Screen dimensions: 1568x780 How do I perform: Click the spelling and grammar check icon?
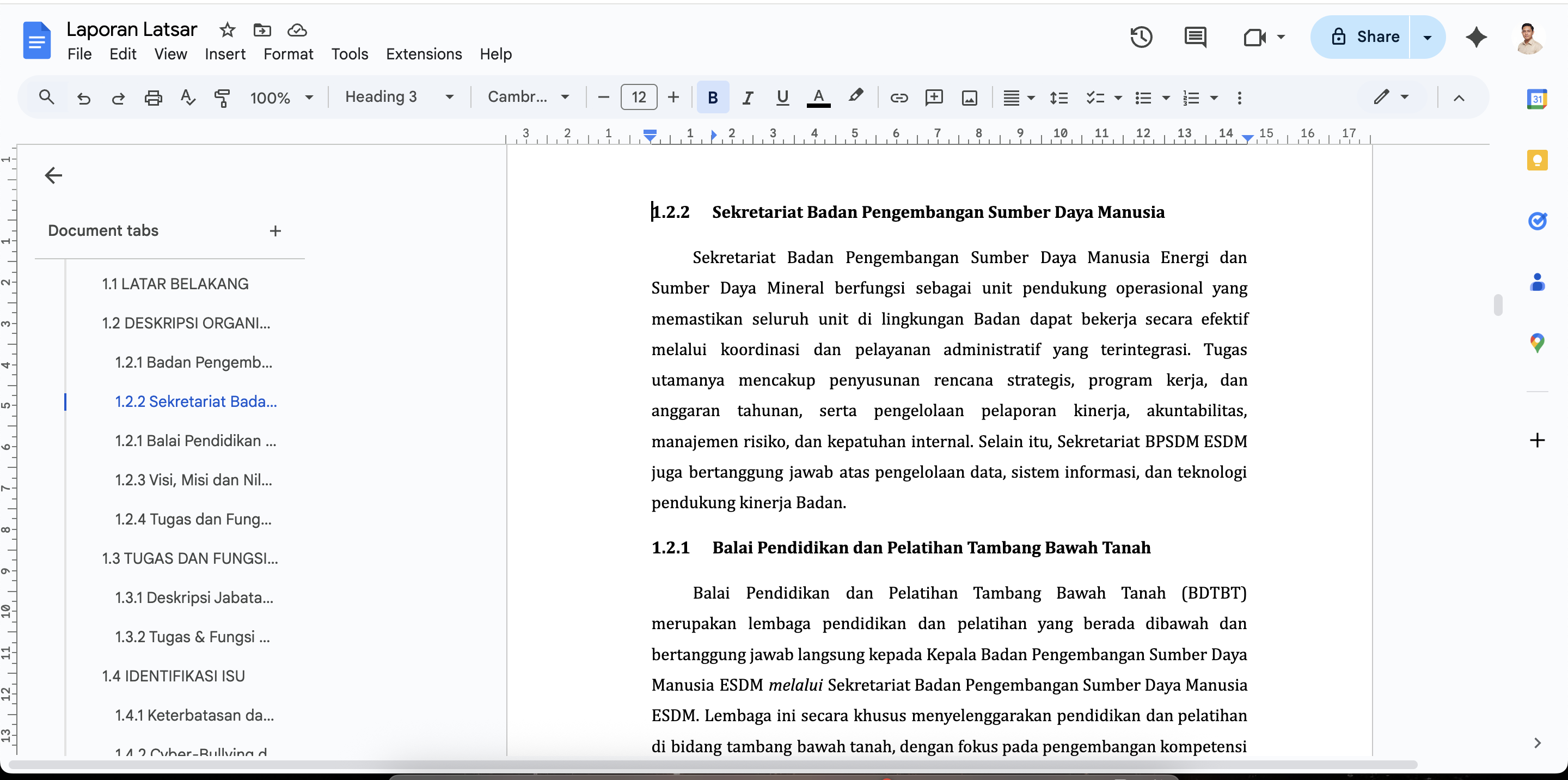click(x=188, y=97)
